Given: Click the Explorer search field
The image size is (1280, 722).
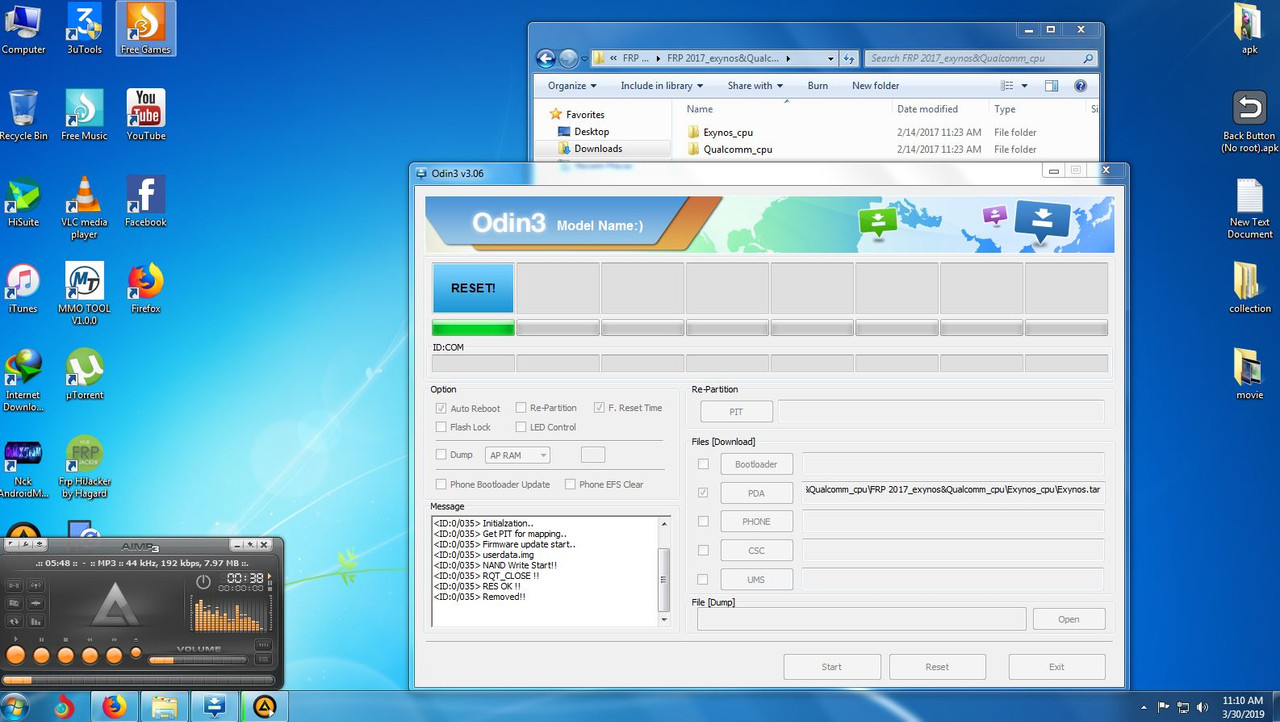Looking at the screenshot, I should pos(981,58).
